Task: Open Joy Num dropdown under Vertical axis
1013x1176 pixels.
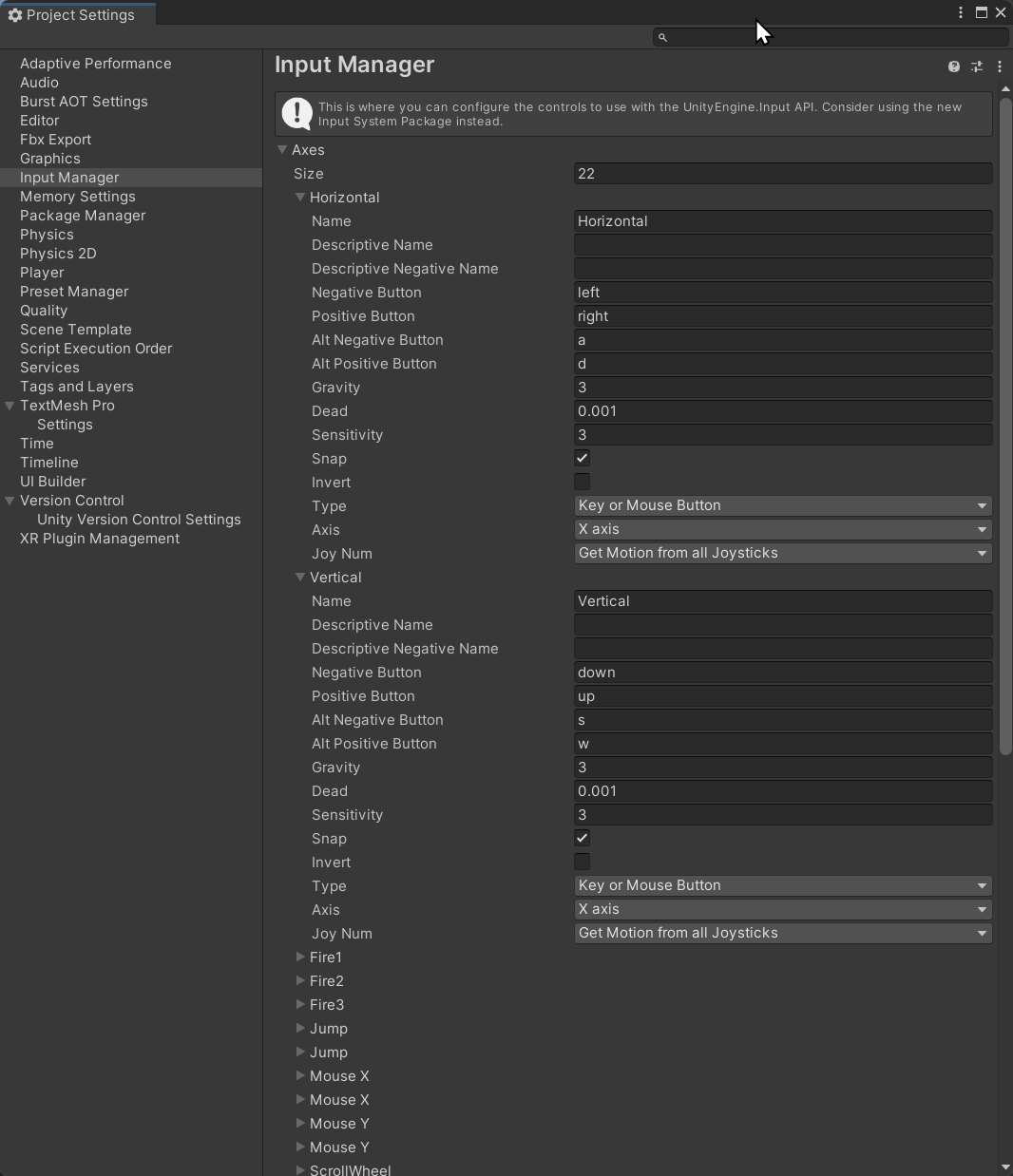Action: [x=782, y=933]
